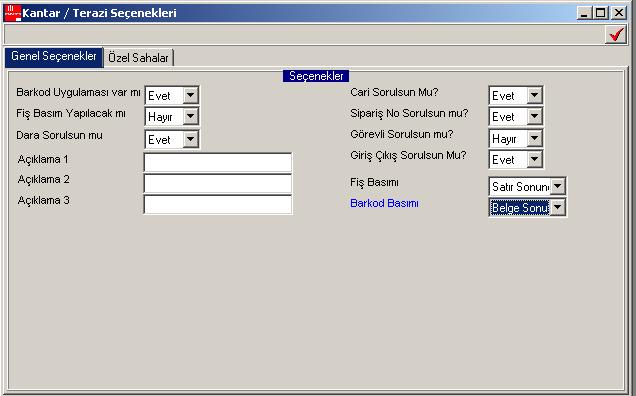
Task: Focus the Açıklama 1 input field
Action: pyautogui.click(x=218, y=162)
